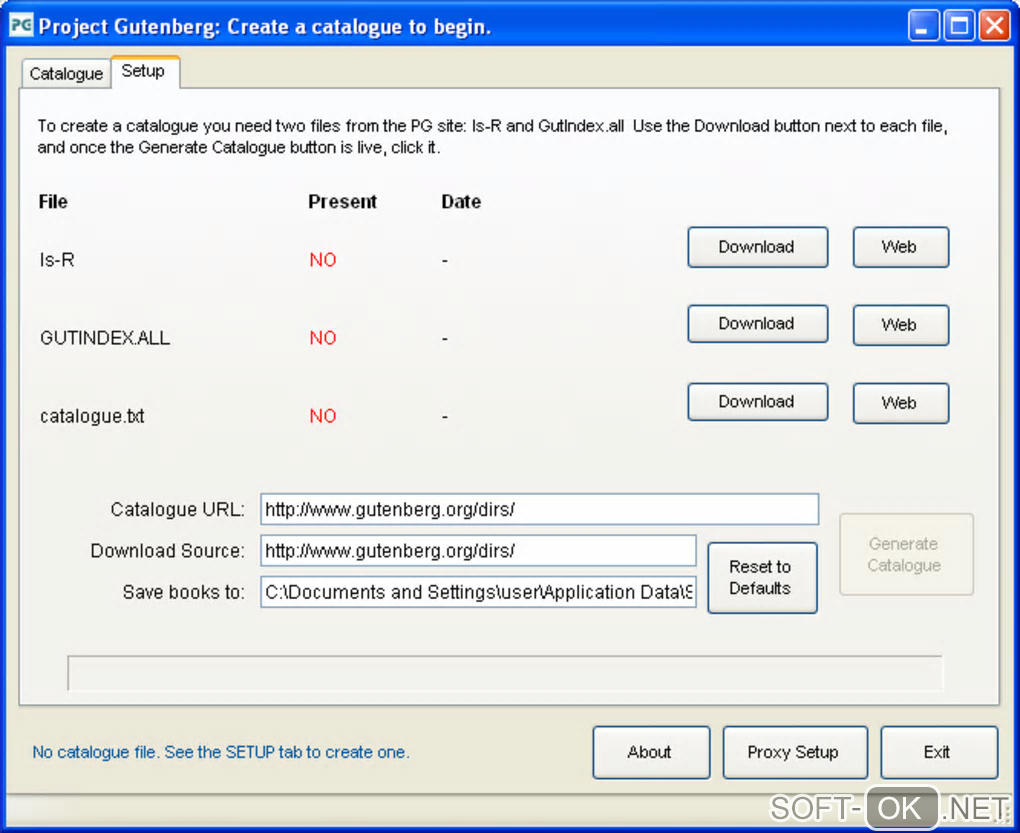
Task: Switch to the Catalogue tab
Action: [66, 73]
